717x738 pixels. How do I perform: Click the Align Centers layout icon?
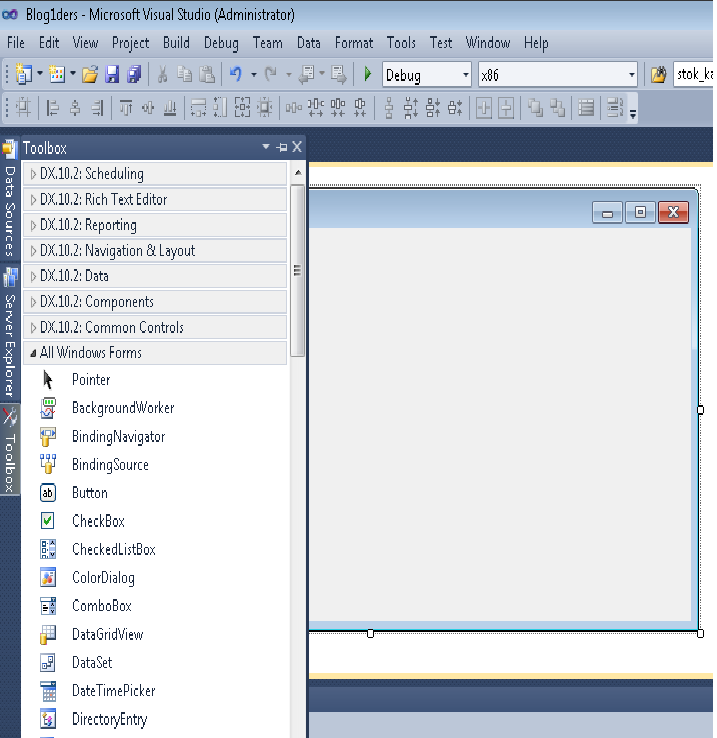(x=75, y=108)
